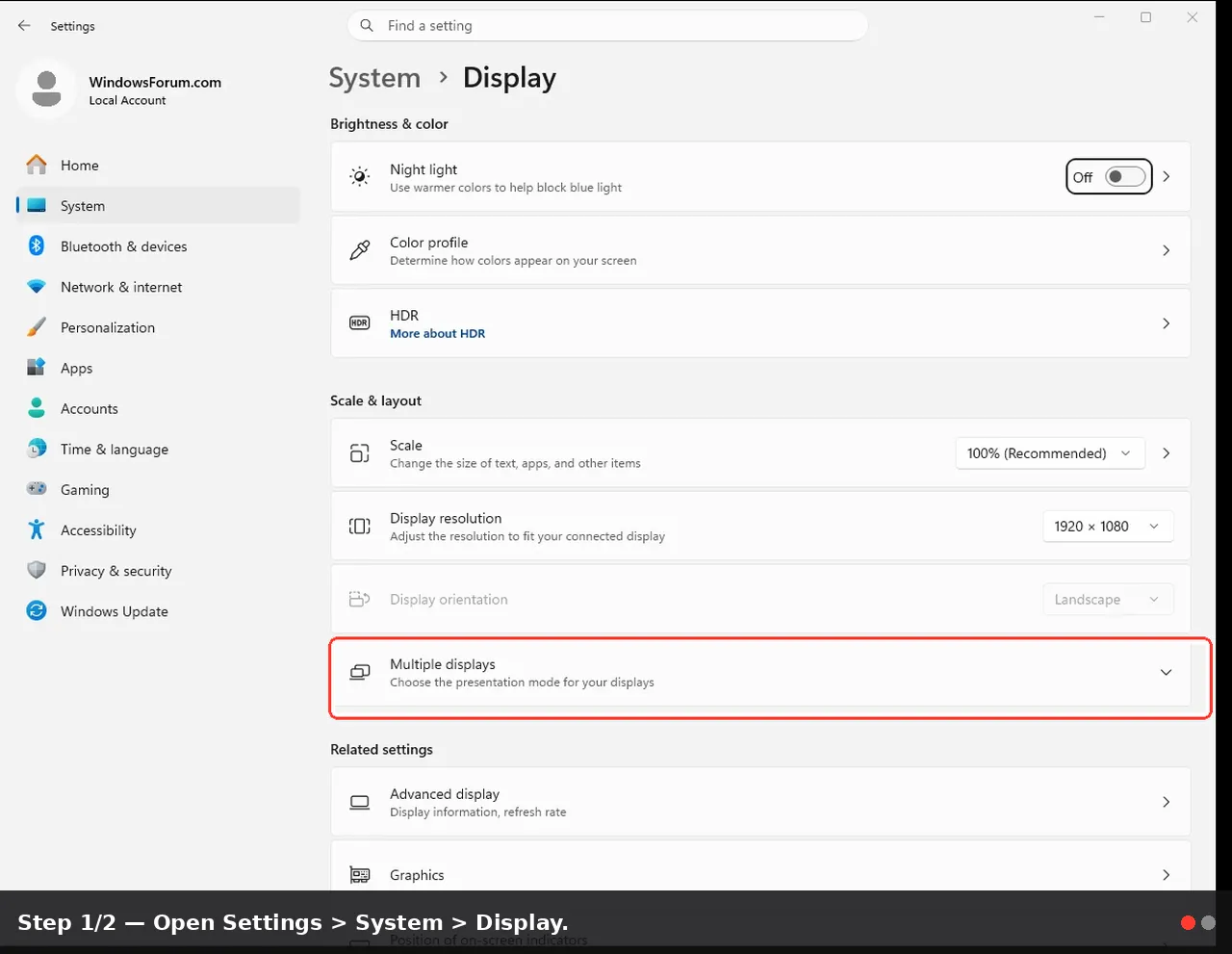Open the Scale percentage dropdown
1232x954 pixels.
pyautogui.click(x=1050, y=453)
